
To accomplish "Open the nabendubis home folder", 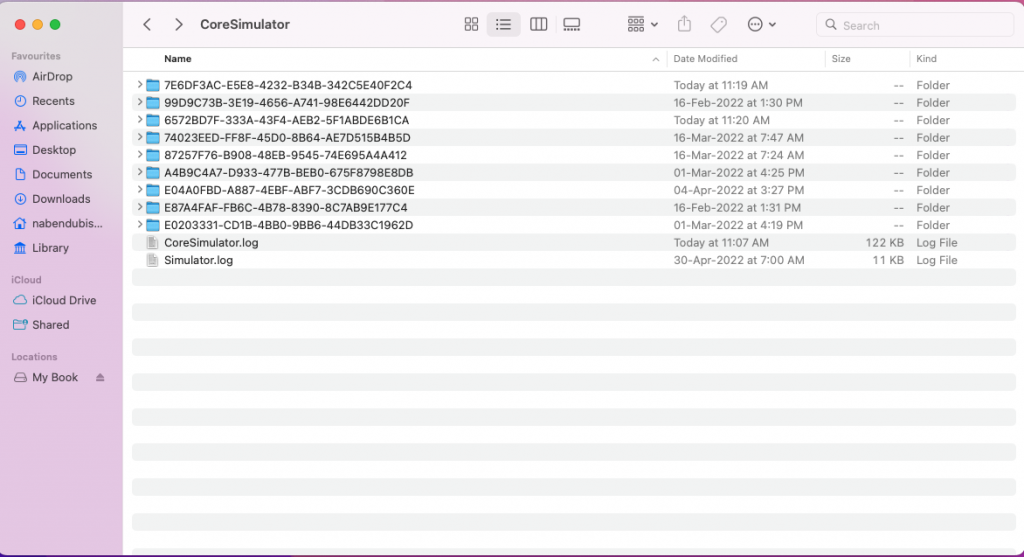I will coord(67,223).
